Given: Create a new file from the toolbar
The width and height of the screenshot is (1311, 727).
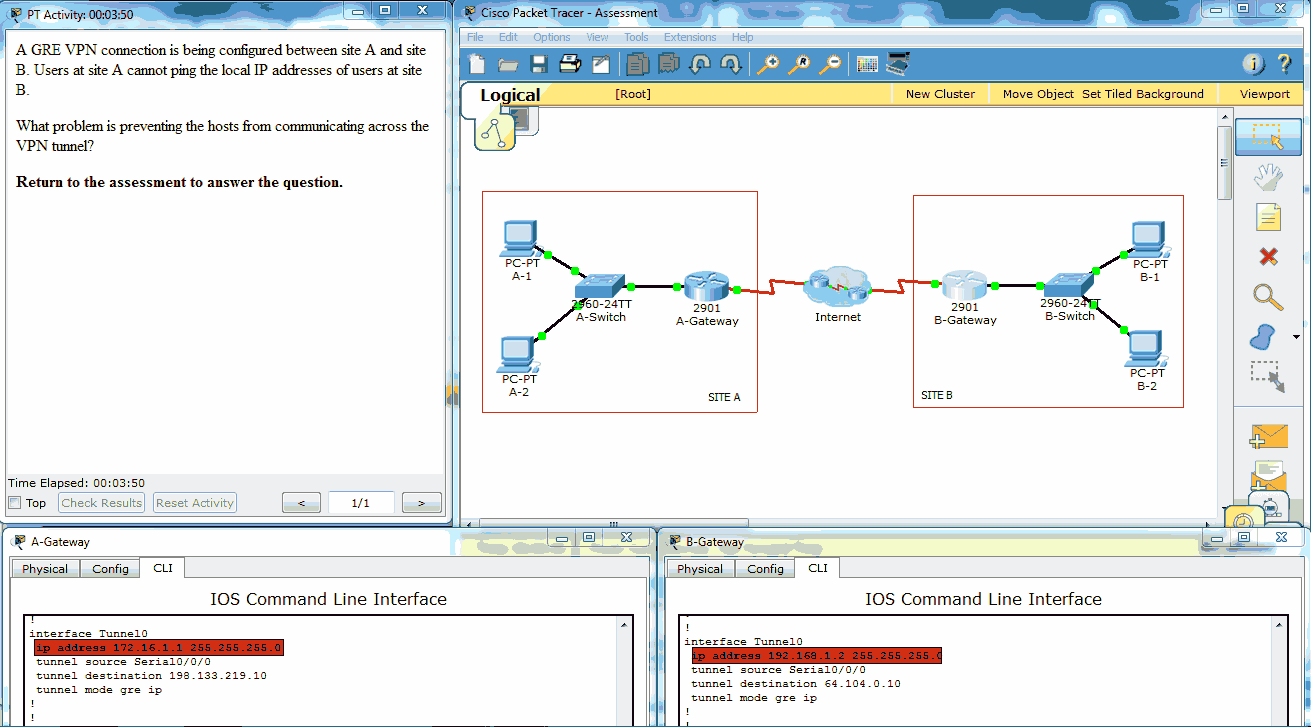Looking at the screenshot, I should pyautogui.click(x=477, y=64).
